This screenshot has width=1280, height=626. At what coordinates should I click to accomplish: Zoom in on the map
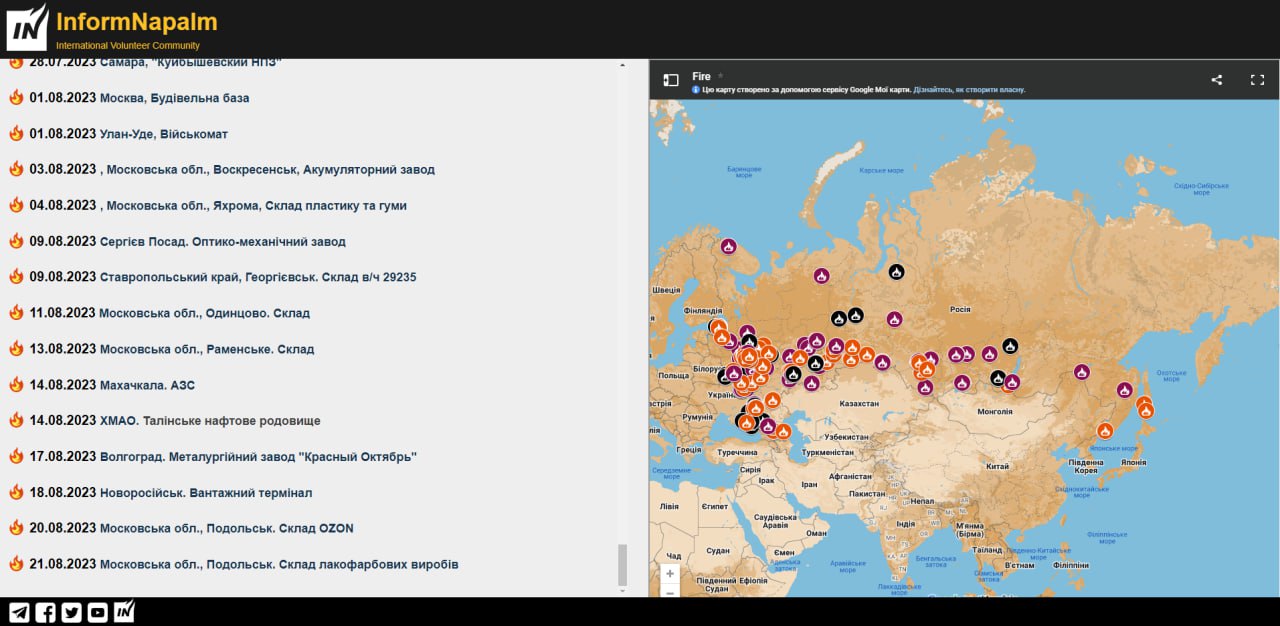pyautogui.click(x=670, y=574)
